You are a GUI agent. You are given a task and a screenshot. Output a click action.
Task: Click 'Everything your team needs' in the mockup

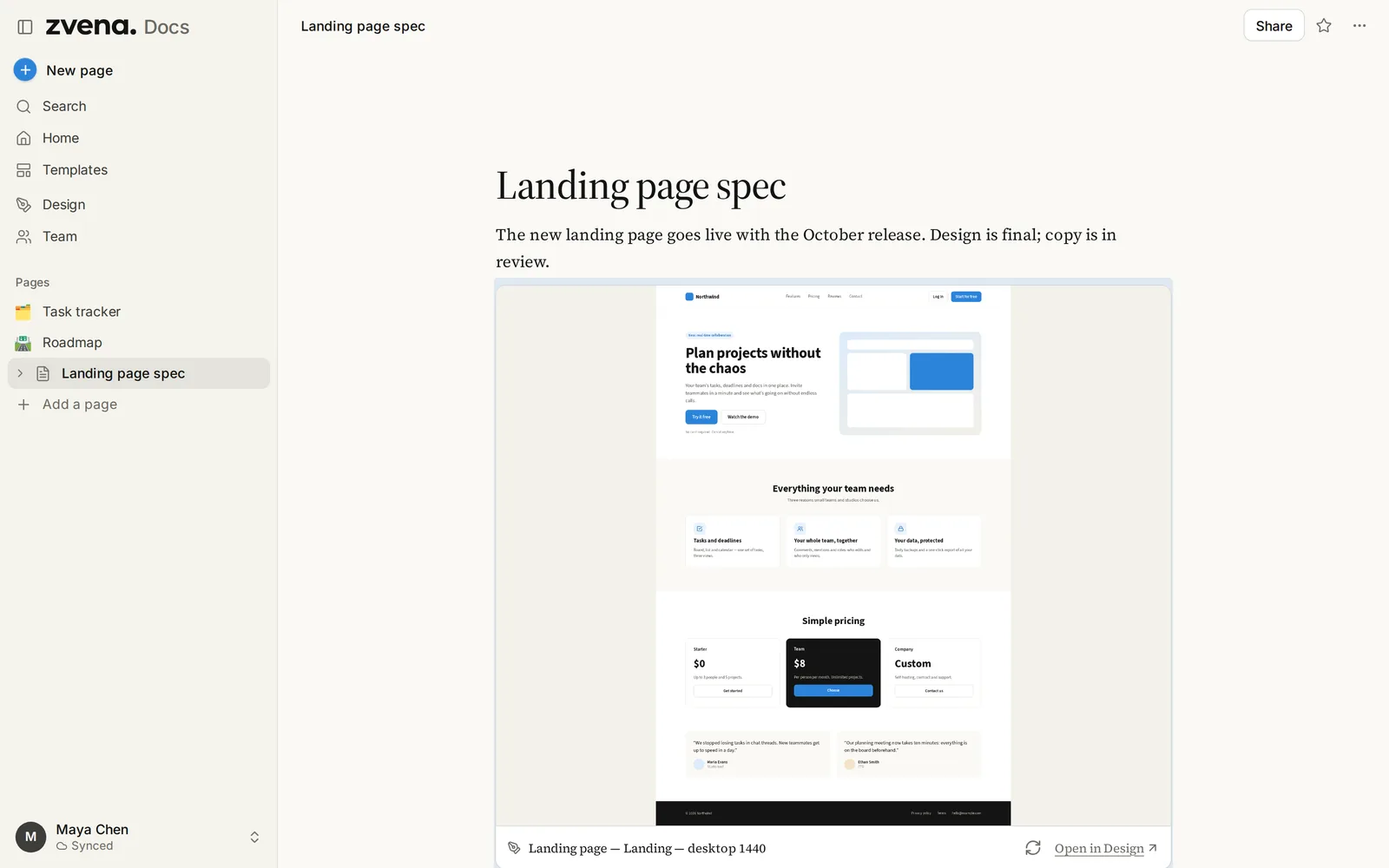click(x=833, y=489)
